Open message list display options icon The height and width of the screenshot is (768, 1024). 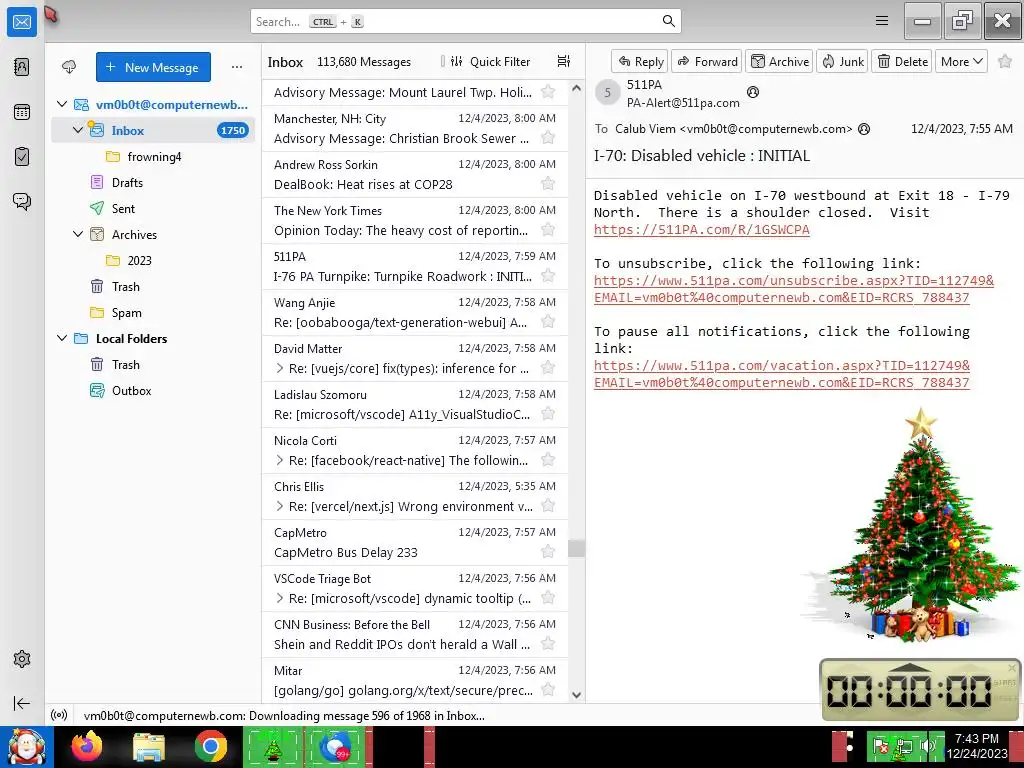click(x=564, y=61)
